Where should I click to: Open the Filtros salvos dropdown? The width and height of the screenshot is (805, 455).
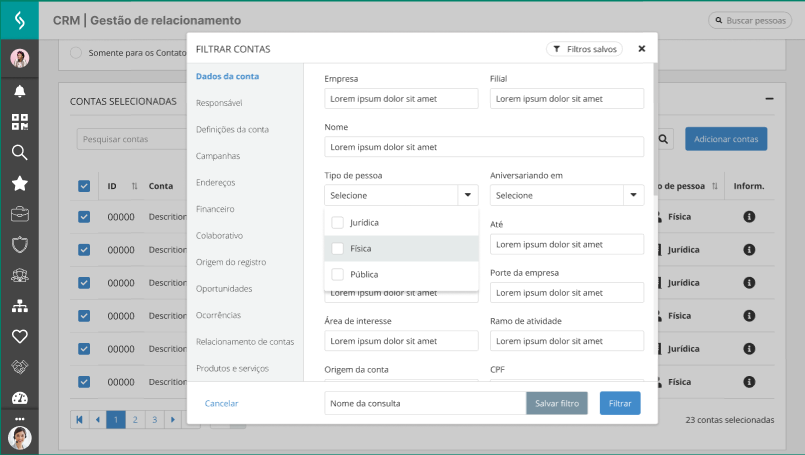pyautogui.click(x=585, y=48)
